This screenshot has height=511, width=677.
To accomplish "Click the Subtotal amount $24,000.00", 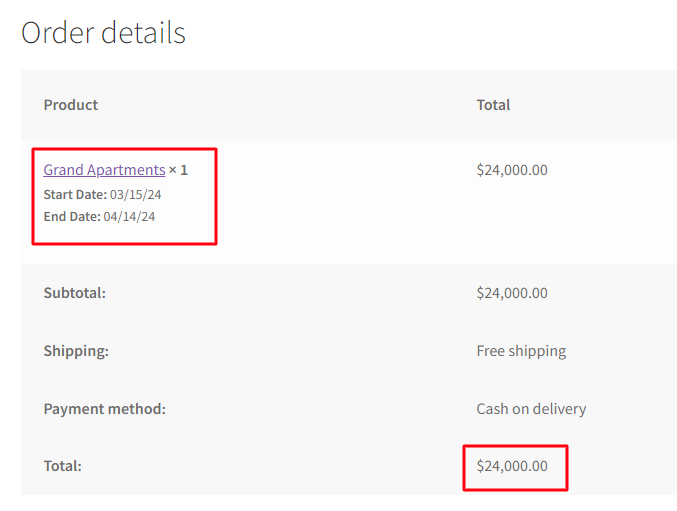I will [x=512, y=293].
